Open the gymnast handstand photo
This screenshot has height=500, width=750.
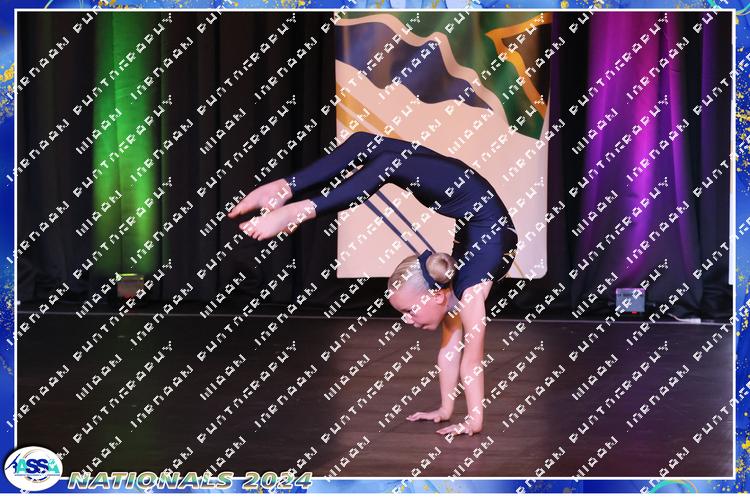point(375,244)
